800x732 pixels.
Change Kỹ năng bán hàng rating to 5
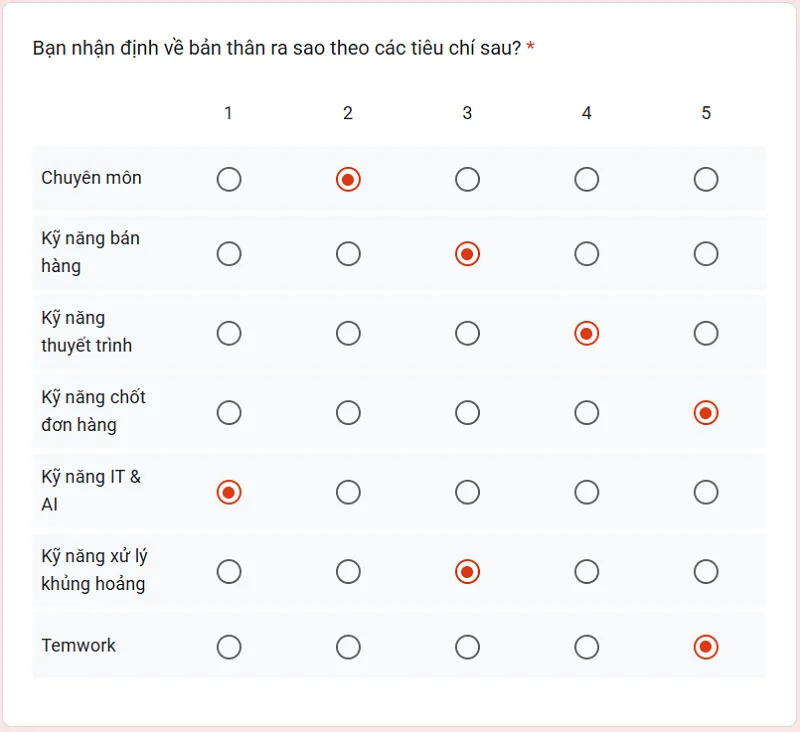pos(706,253)
